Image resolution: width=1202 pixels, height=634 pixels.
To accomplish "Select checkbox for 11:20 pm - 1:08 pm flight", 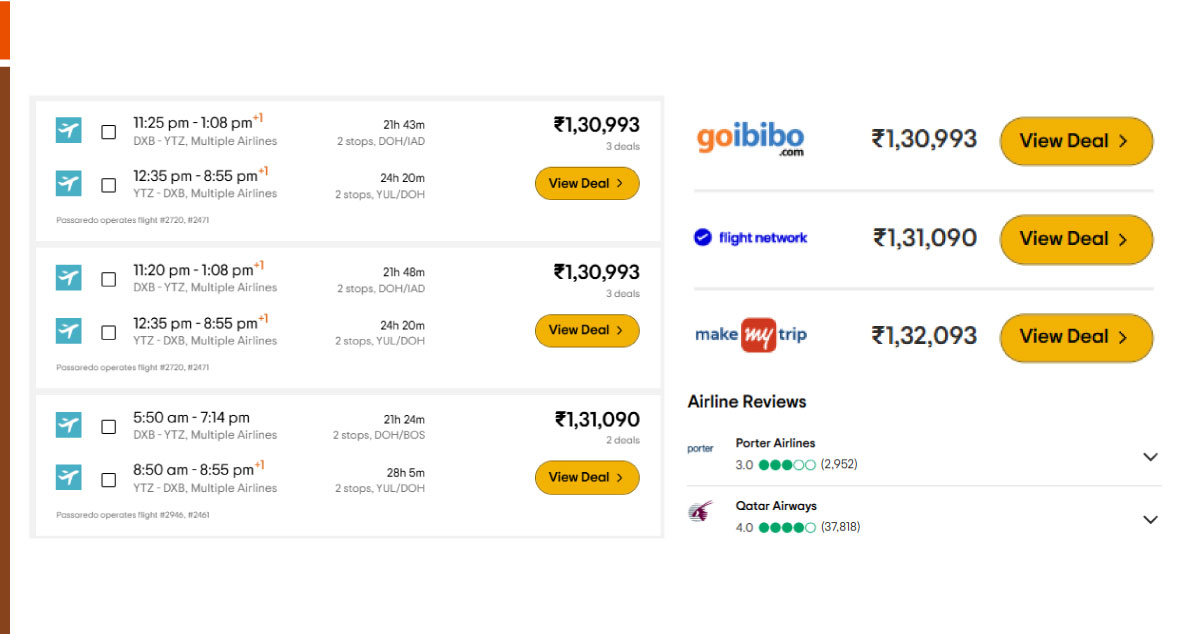I will click(x=109, y=279).
